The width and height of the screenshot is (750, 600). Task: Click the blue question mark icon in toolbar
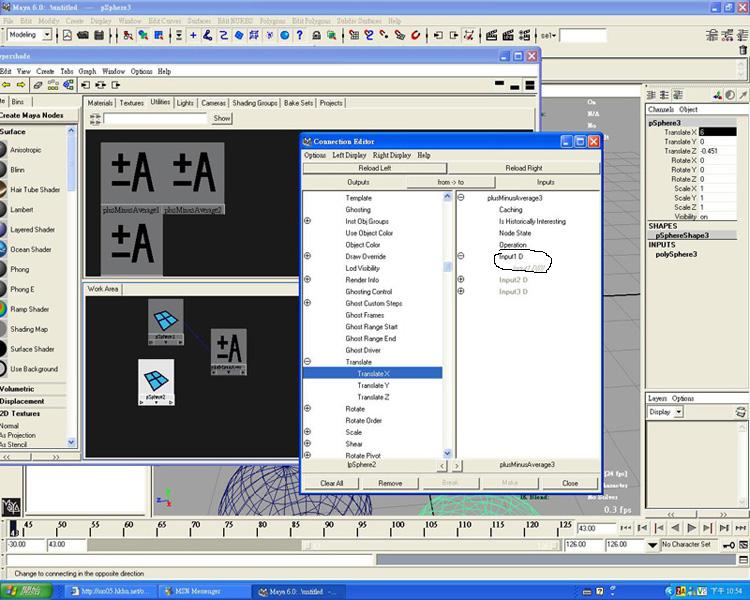(299, 35)
